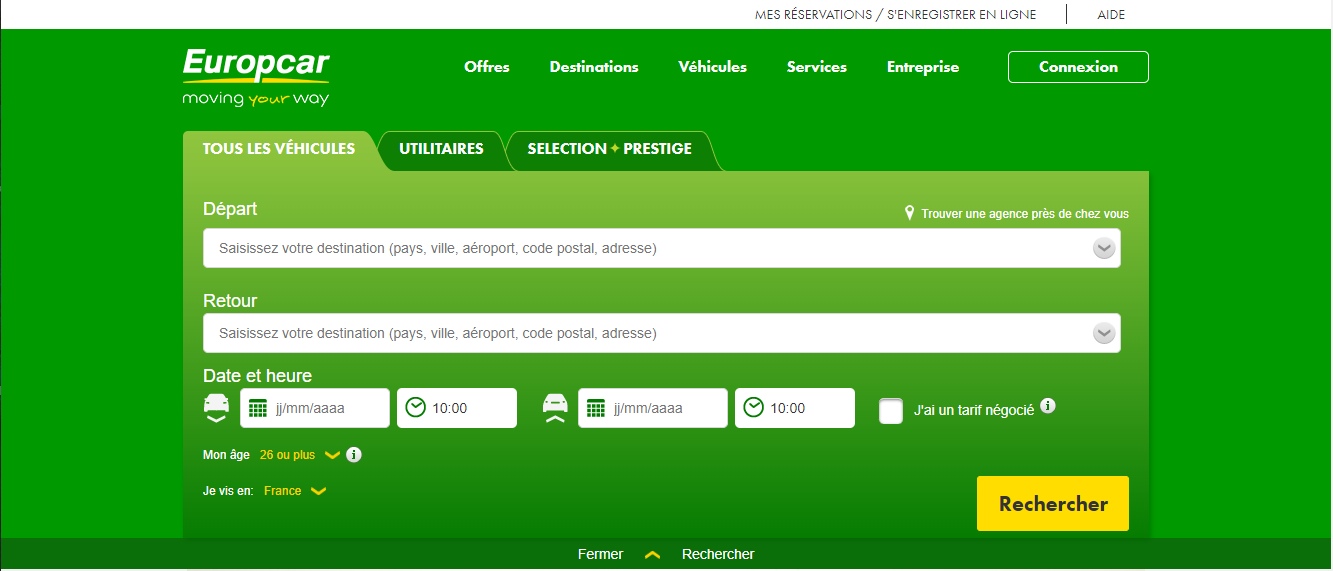Click the Connexion button
Image resolution: width=1333 pixels, height=571 pixels.
click(x=1078, y=67)
